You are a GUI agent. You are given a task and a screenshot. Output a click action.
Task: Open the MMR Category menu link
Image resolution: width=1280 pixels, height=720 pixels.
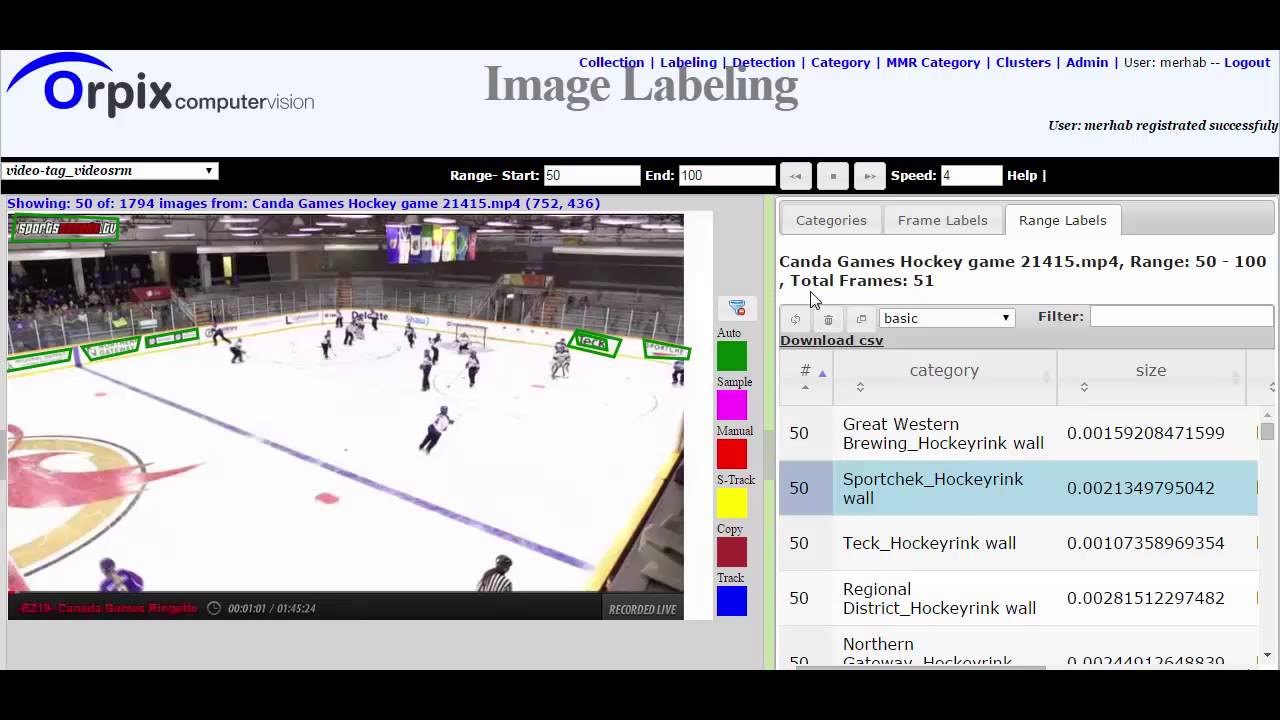point(933,62)
